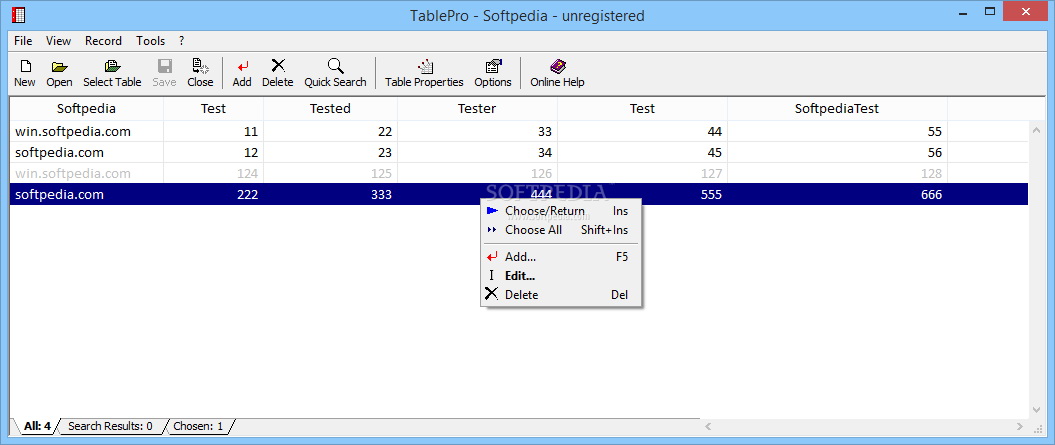Click Delete in the context menu
The height and width of the screenshot is (445, 1055).
pos(561,294)
